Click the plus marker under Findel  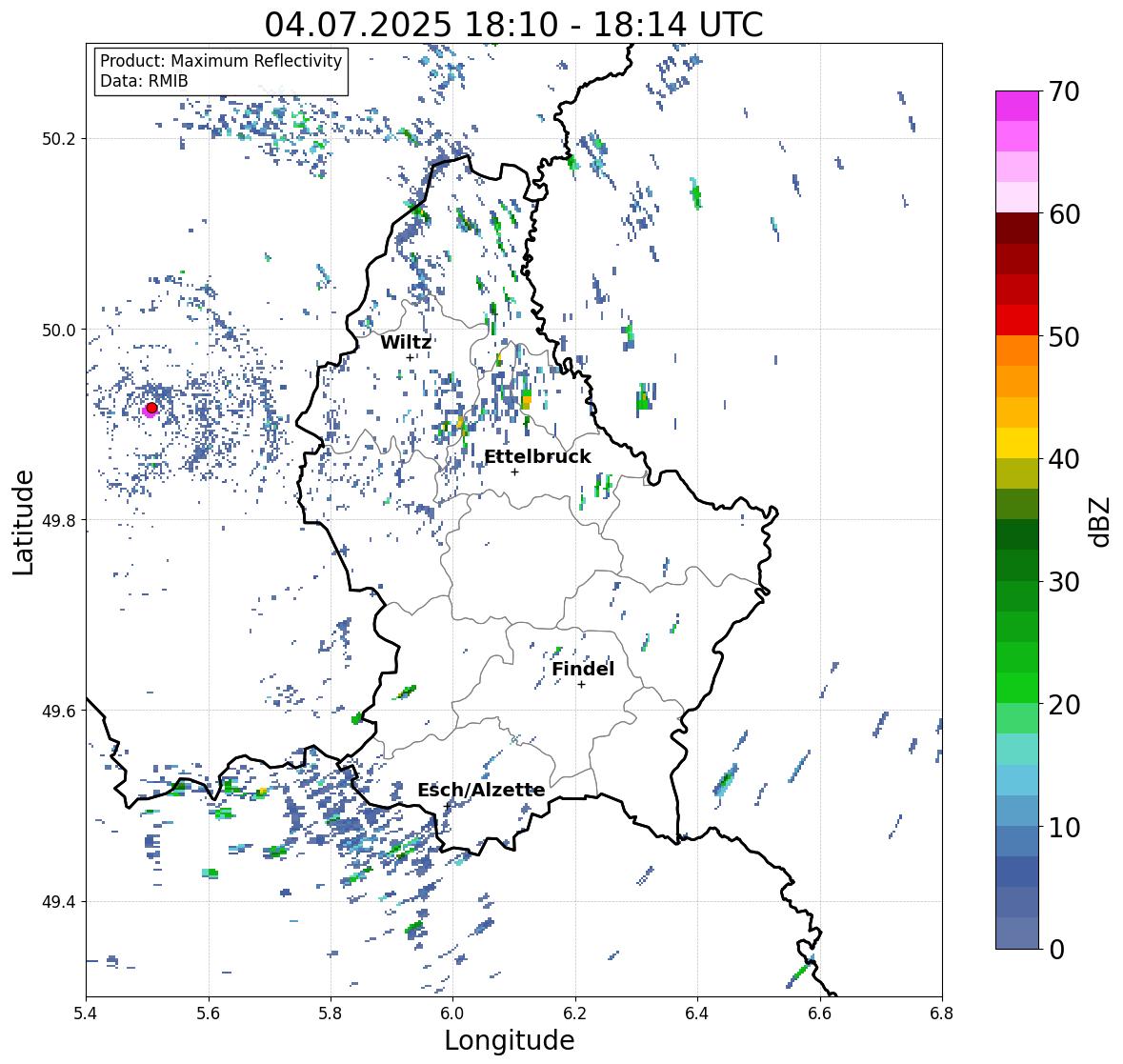click(582, 685)
